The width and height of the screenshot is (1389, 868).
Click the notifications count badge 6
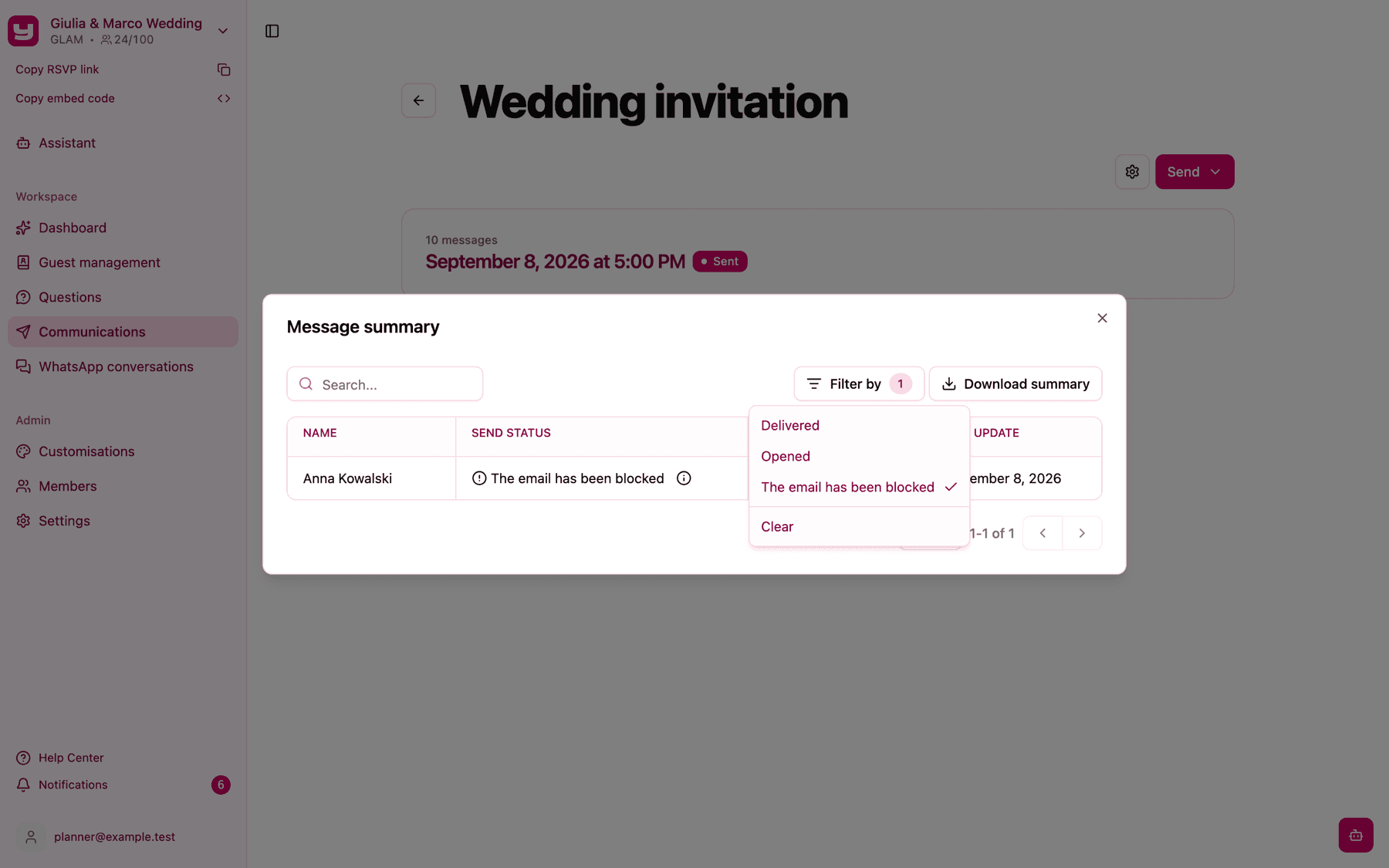coord(221,785)
